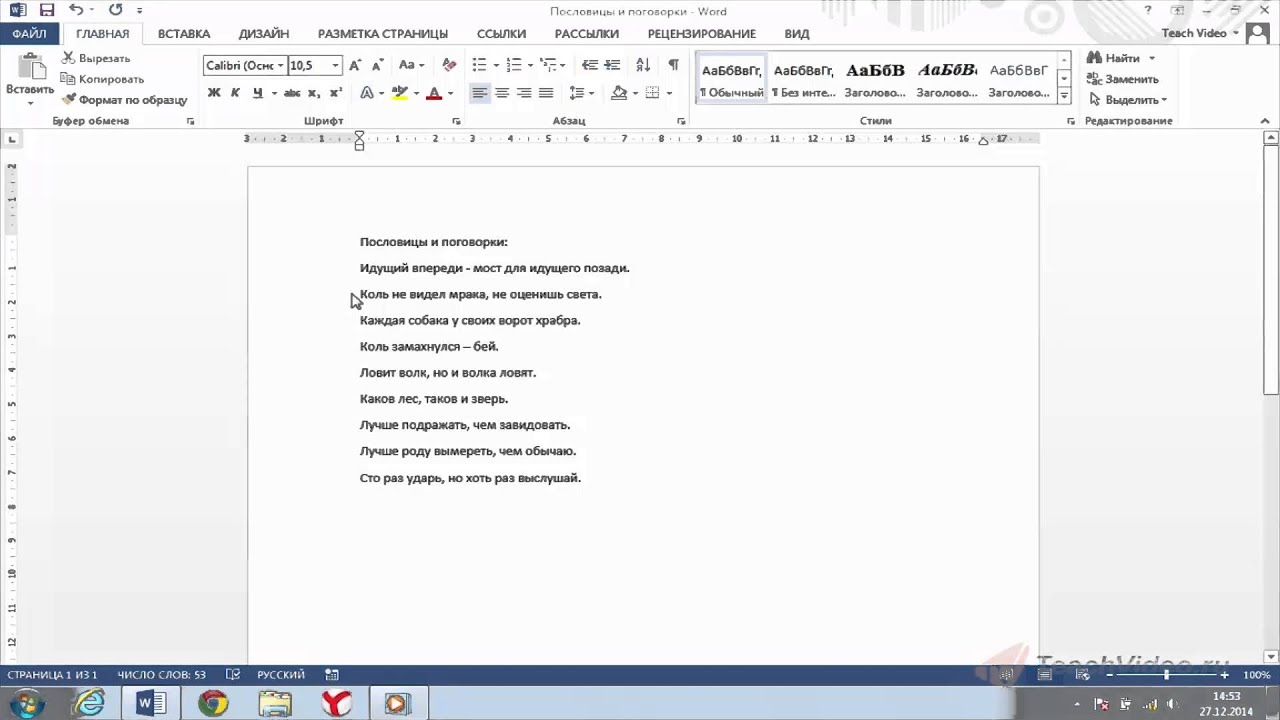Click the 100% zoom level
The width and height of the screenshot is (1280, 720).
click(1256, 675)
